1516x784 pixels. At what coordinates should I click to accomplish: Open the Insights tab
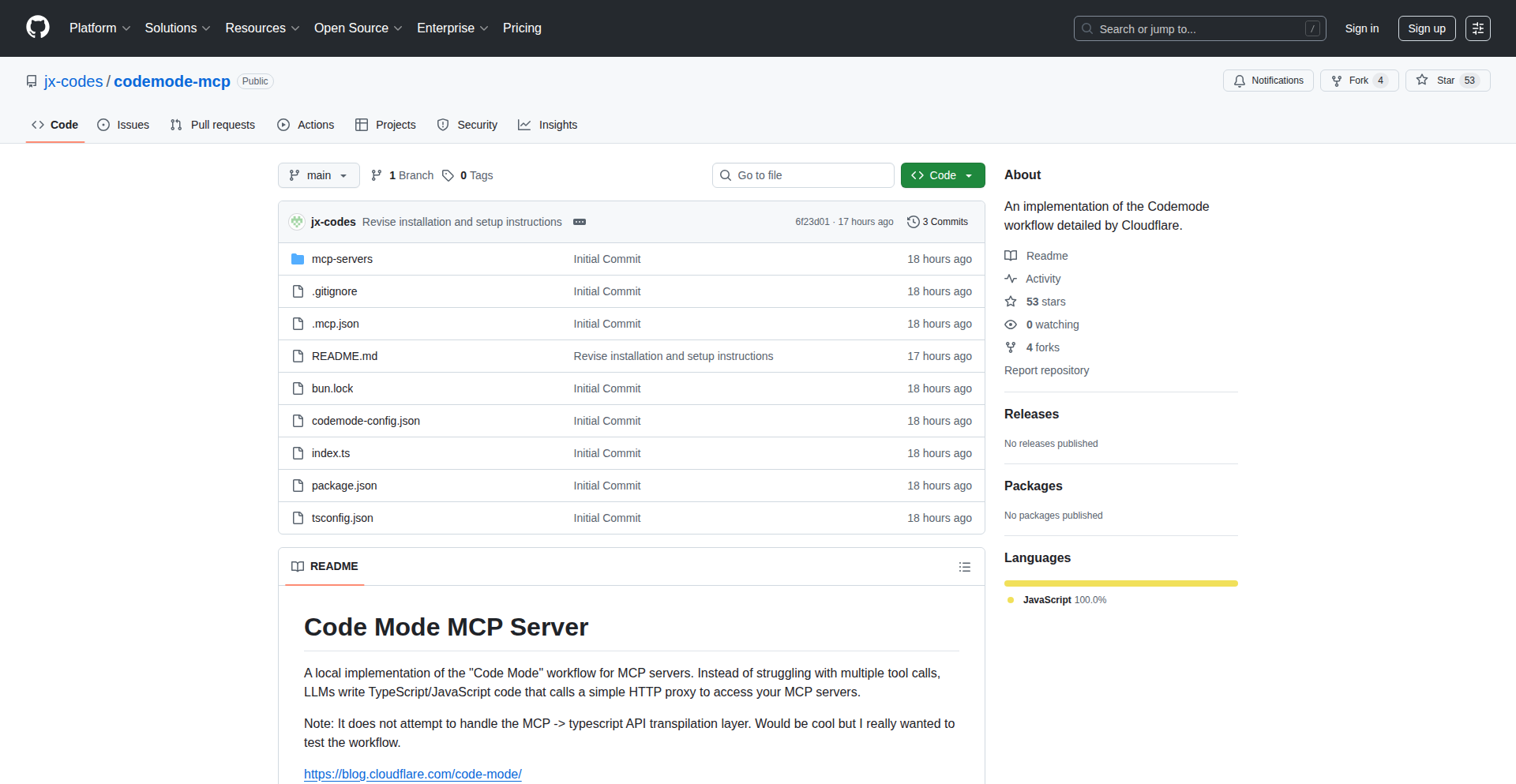(548, 125)
